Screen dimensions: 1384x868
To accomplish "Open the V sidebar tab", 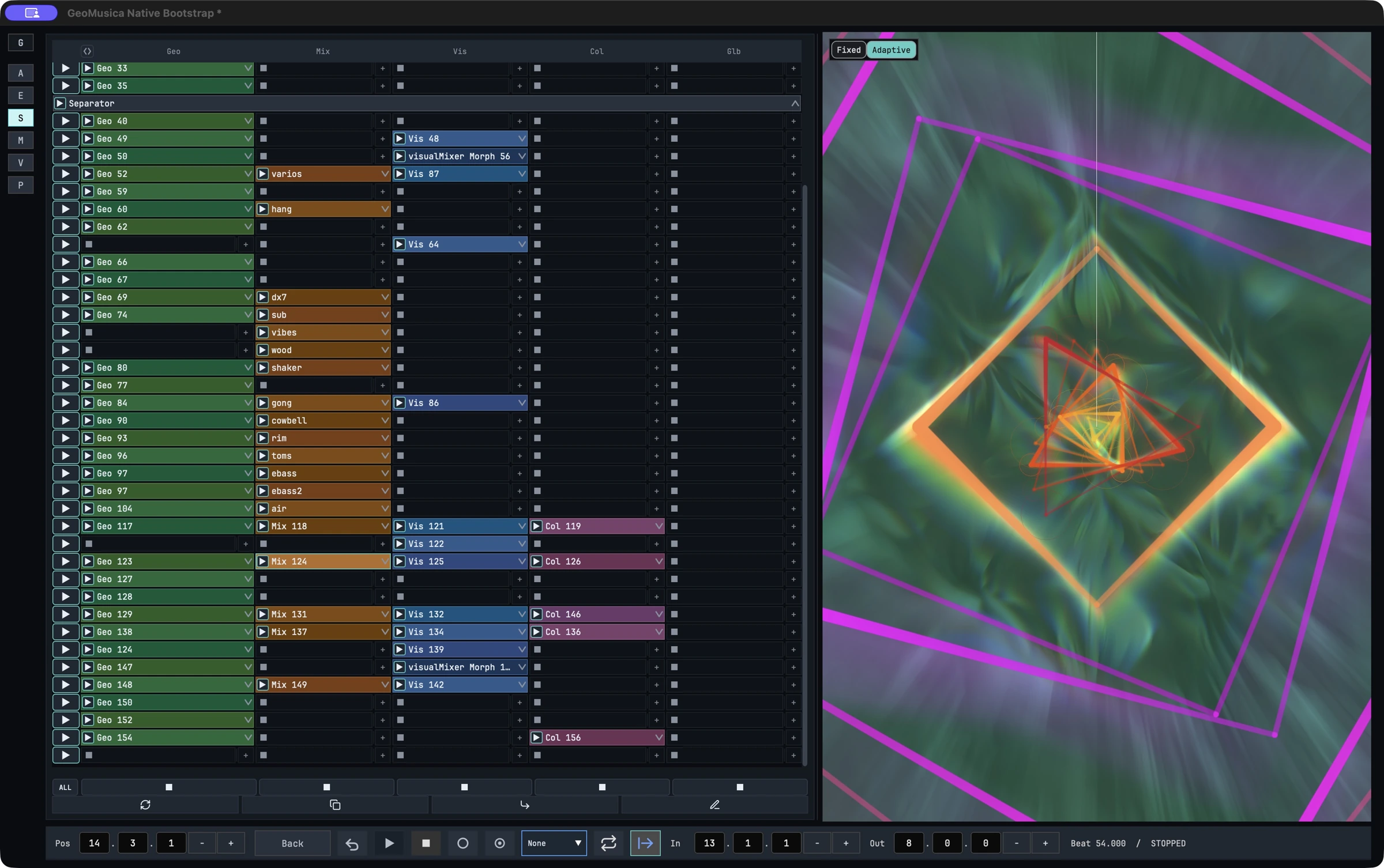I will pyautogui.click(x=21, y=163).
